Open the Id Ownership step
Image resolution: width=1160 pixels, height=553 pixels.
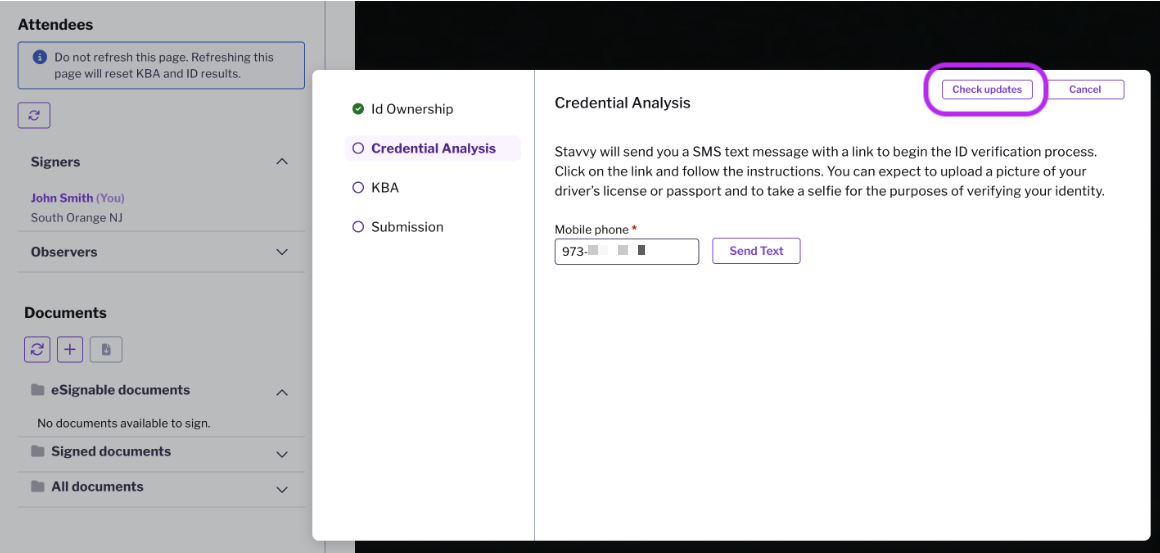(x=412, y=109)
